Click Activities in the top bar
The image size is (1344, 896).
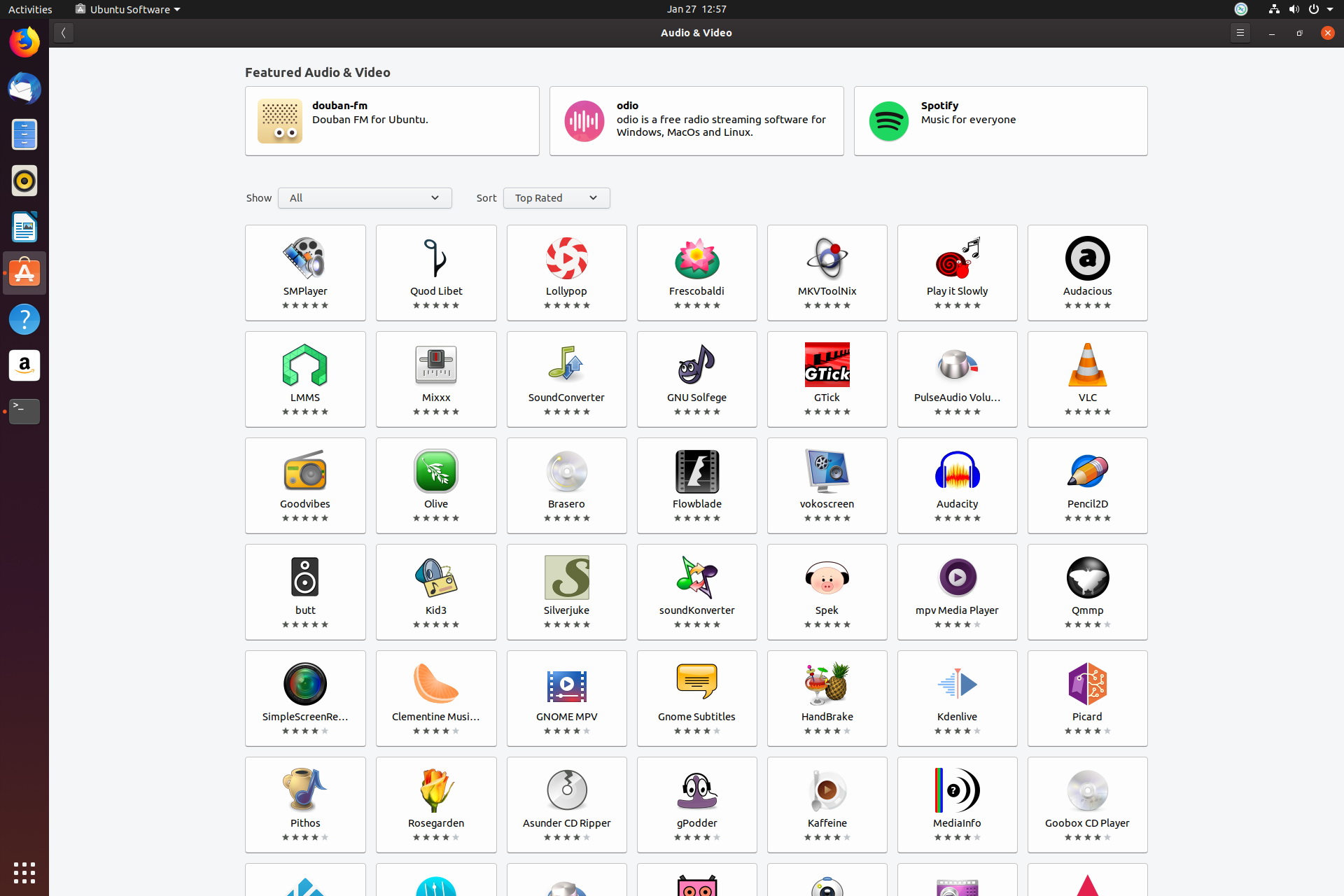[x=30, y=9]
